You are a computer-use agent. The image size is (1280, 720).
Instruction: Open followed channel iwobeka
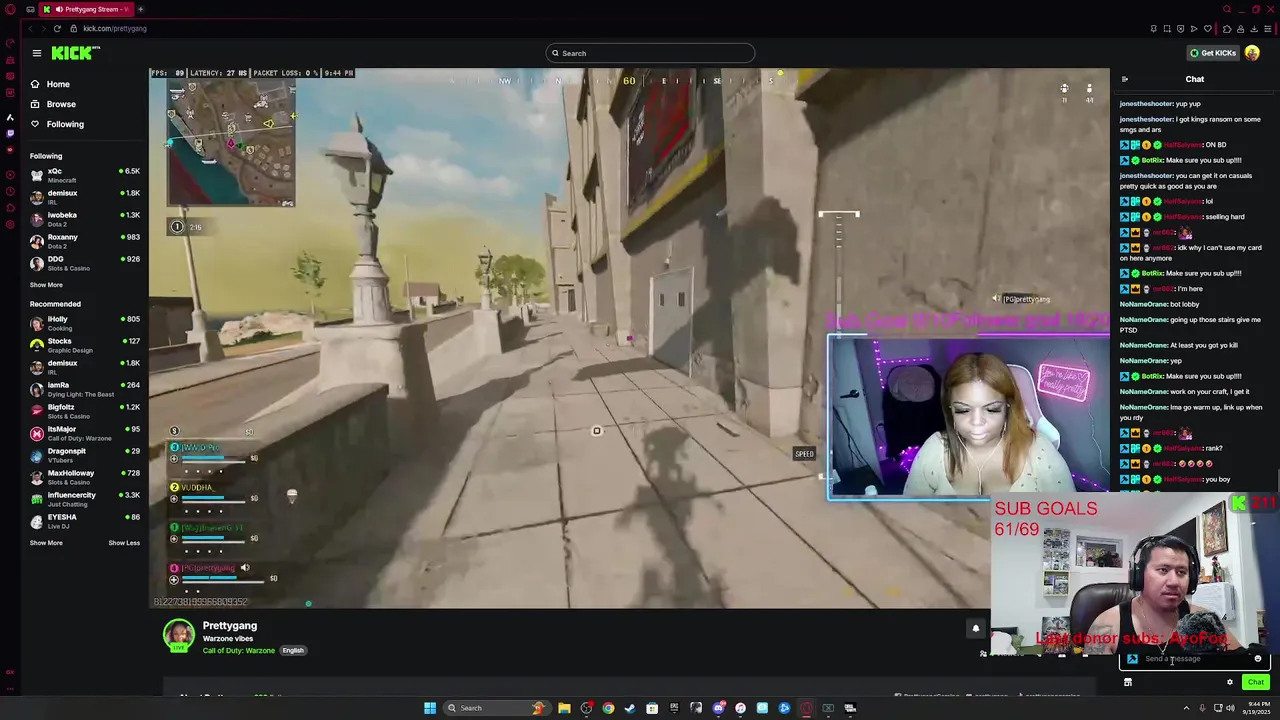point(85,219)
